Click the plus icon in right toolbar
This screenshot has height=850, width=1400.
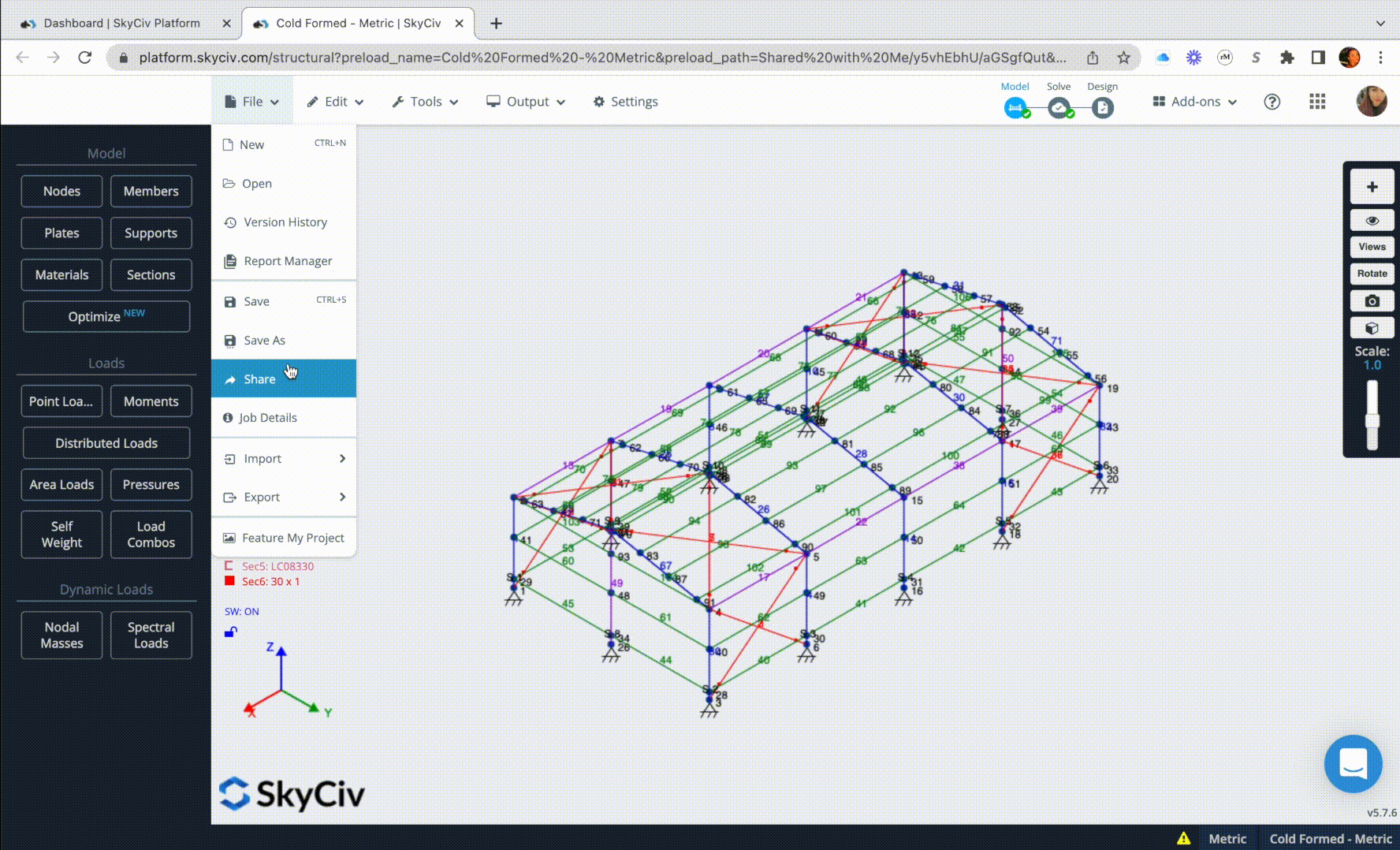[1372, 187]
